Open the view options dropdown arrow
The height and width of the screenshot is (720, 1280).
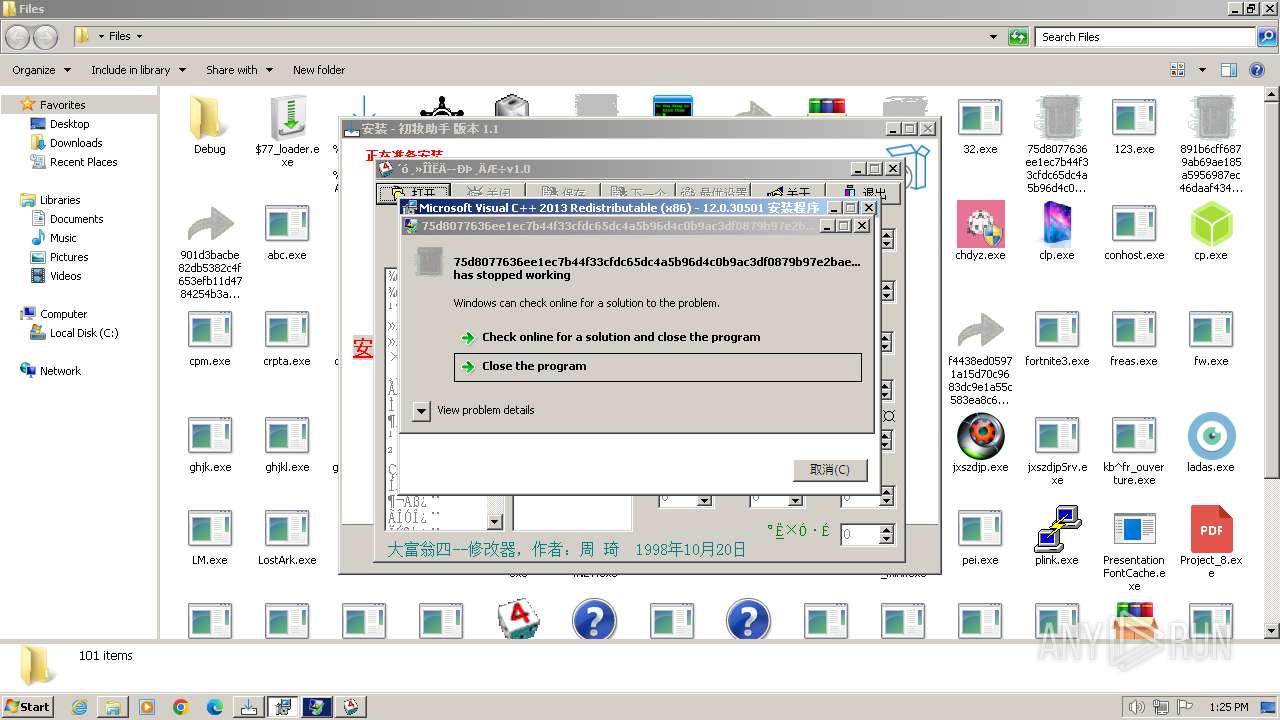coord(1202,70)
